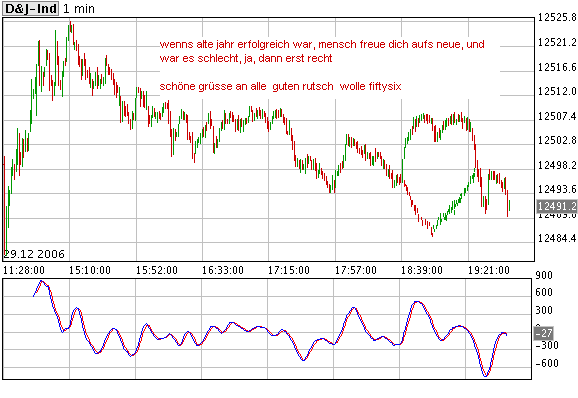Click the 12484.4 price axis label
Screen dimensions: 578x398
point(557,238)
